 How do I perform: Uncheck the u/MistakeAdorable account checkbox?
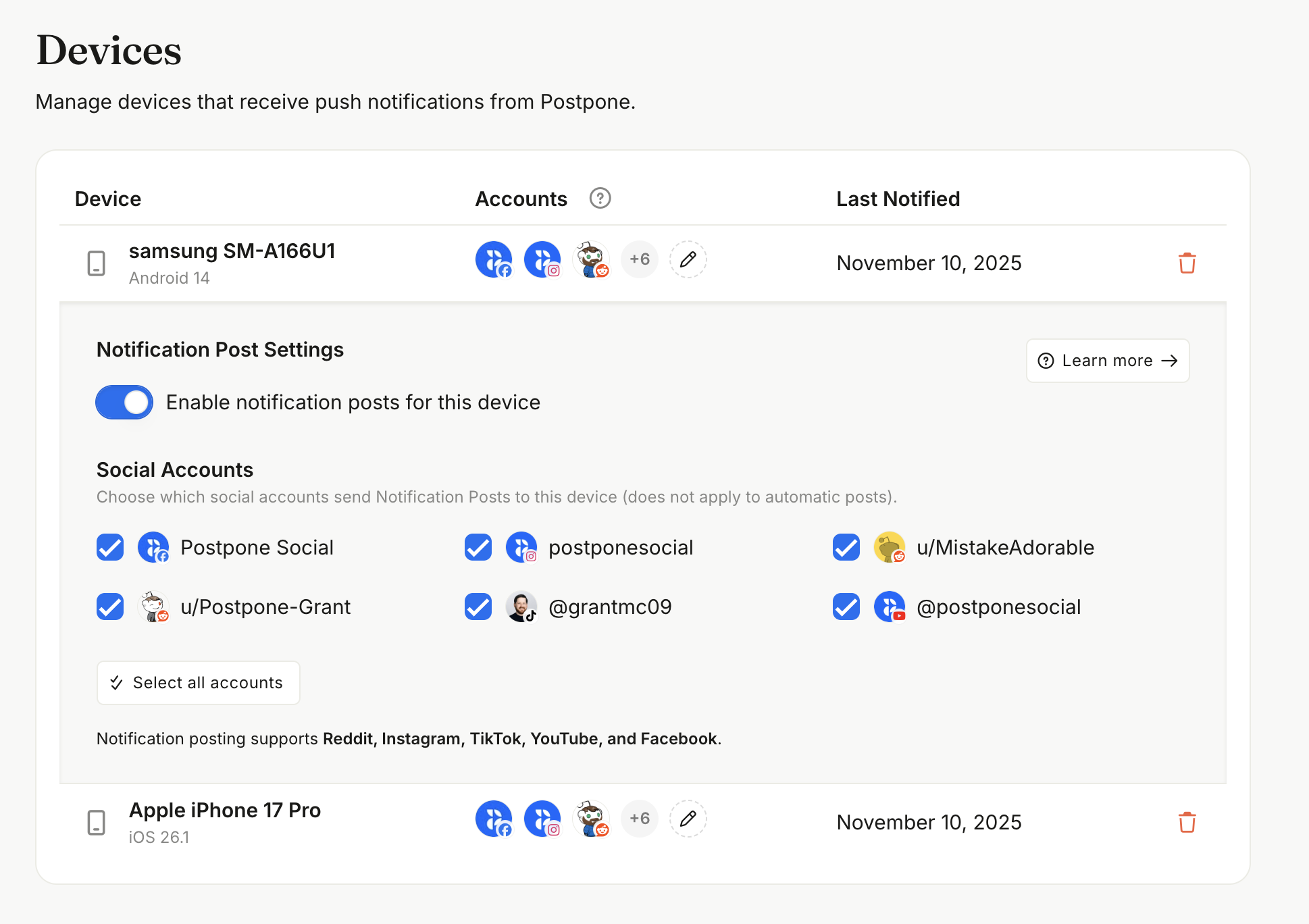tap(846, 547)
